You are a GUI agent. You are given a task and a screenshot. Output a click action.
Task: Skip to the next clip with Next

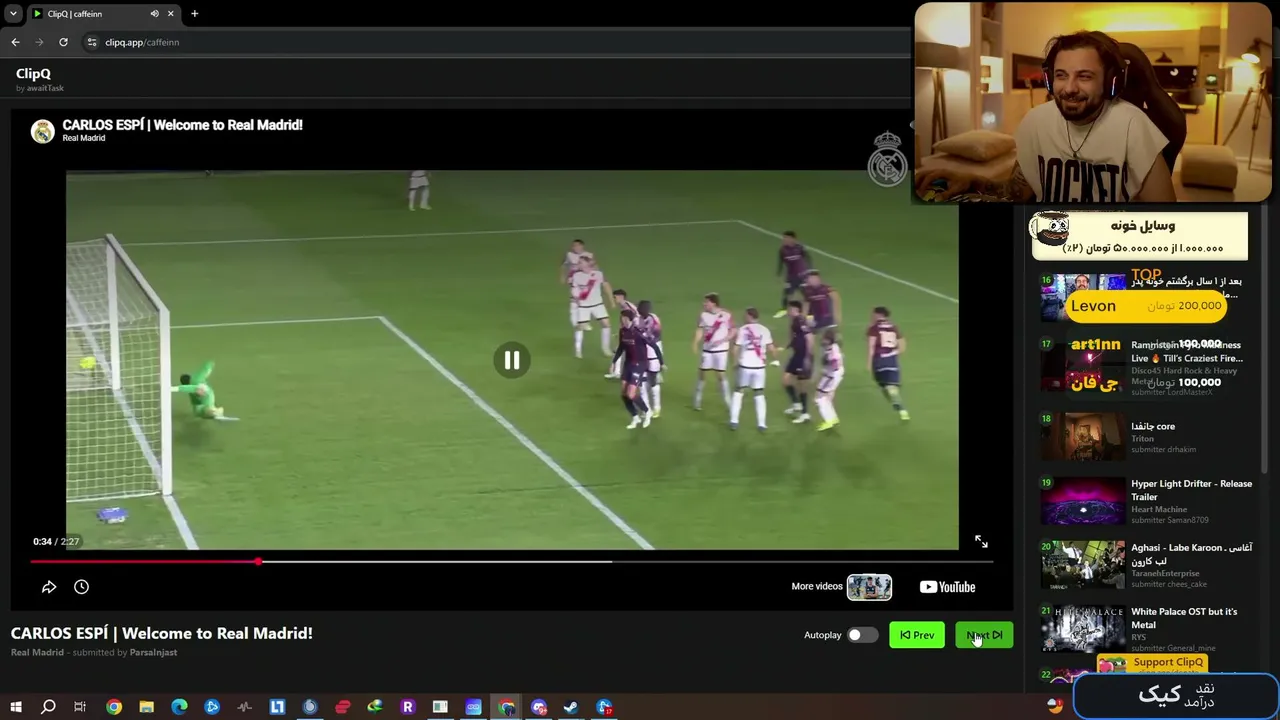tap(984, 635)
